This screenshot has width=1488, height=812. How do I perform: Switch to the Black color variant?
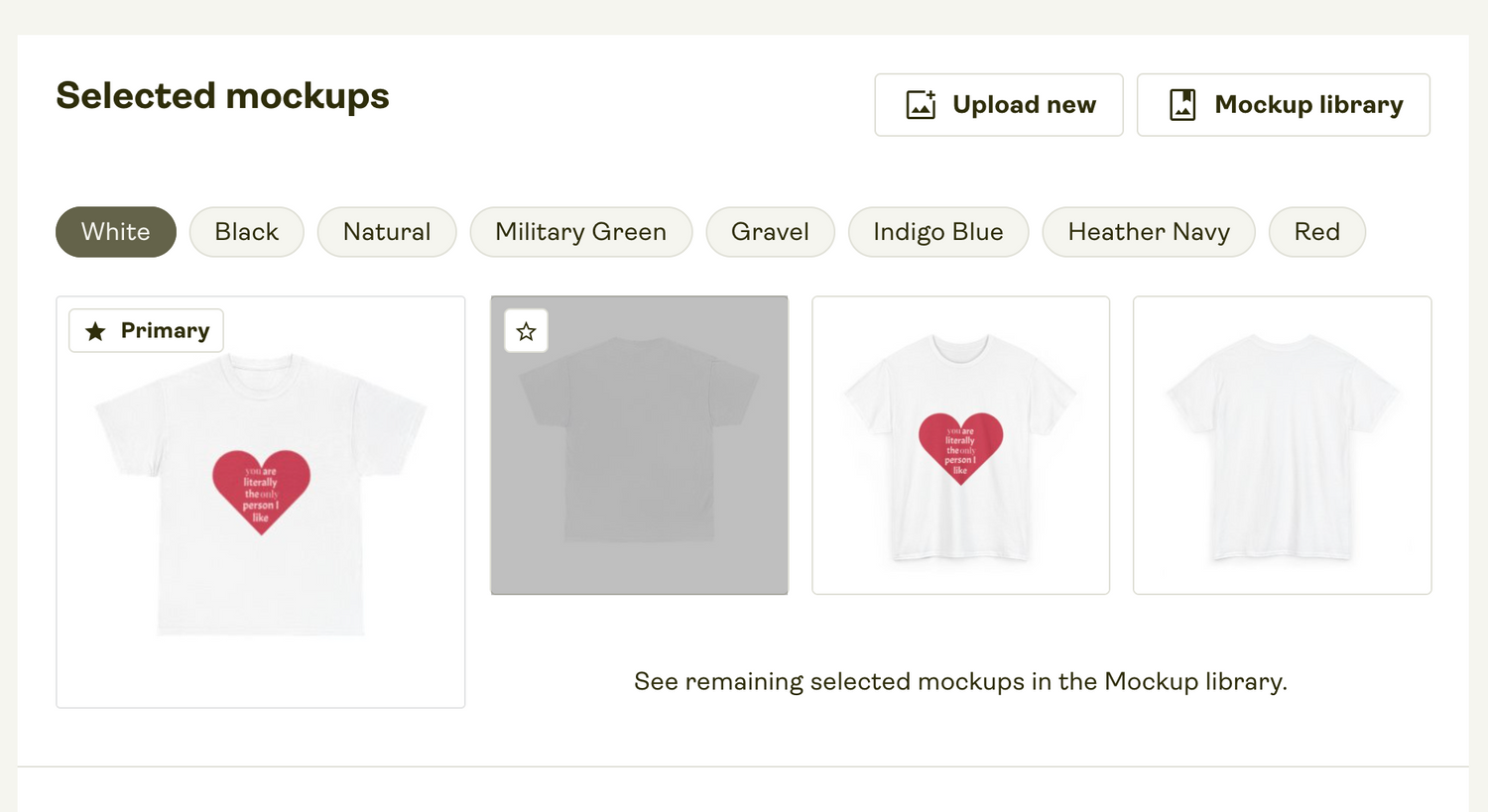246,232
